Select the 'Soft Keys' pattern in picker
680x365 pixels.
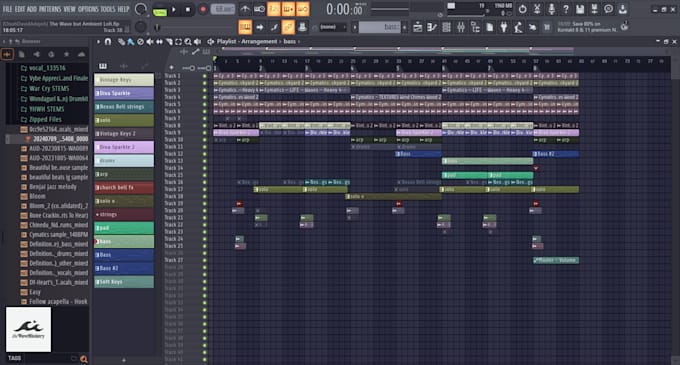pyautogui.click(x=124, y=282)
